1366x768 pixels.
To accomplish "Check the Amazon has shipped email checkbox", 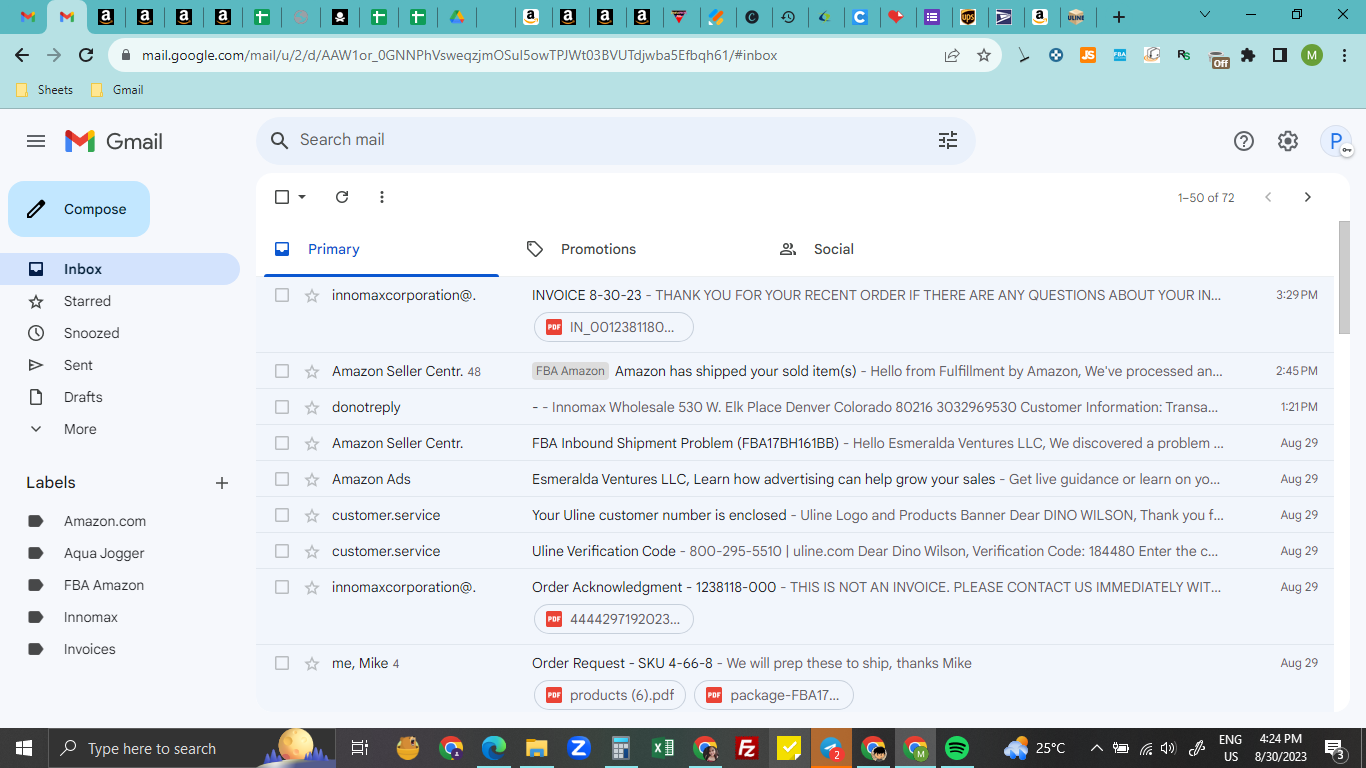I will pyautogui.click(x=282, y=371).
